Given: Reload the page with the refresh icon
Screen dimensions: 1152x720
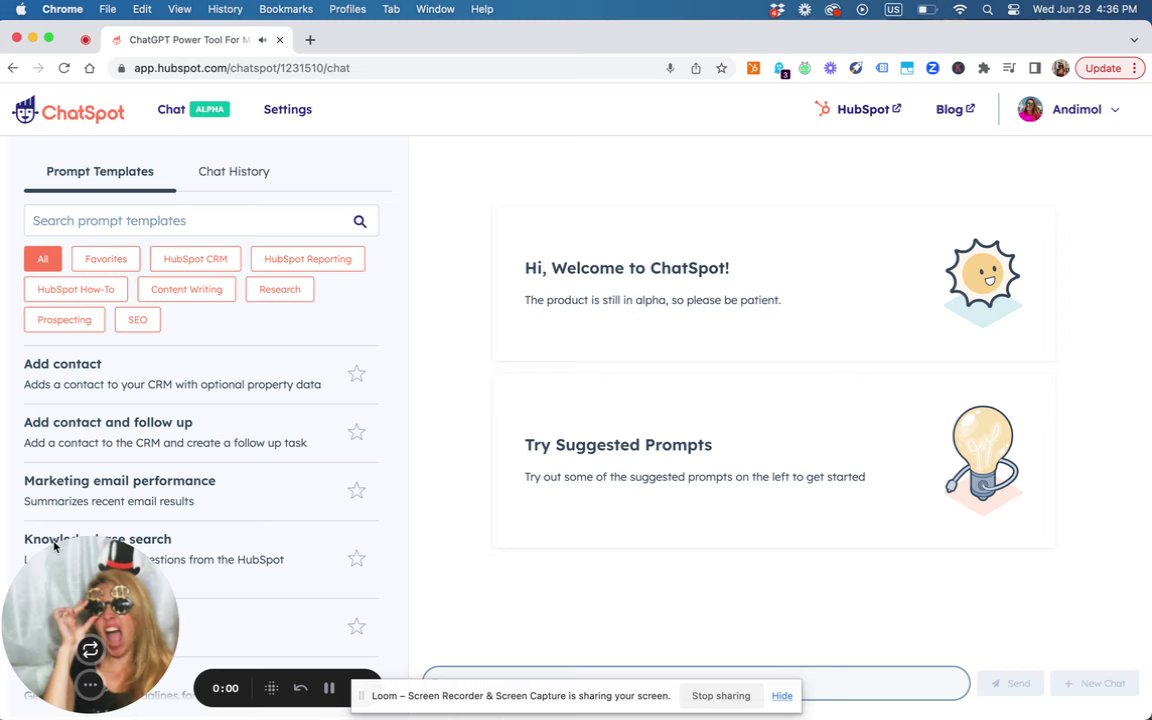Looking at the screenshot, I should click(64, 68).
